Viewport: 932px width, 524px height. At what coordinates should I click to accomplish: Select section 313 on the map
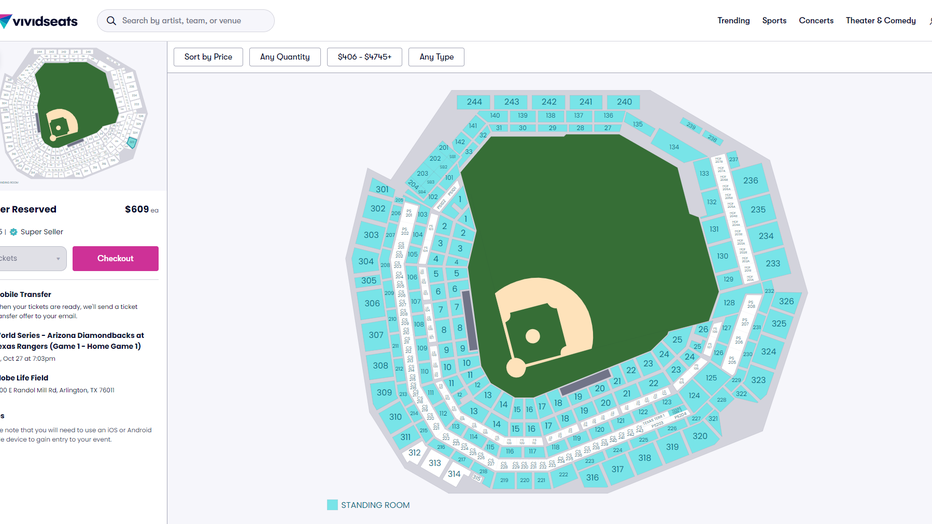(x=434, y=463)
